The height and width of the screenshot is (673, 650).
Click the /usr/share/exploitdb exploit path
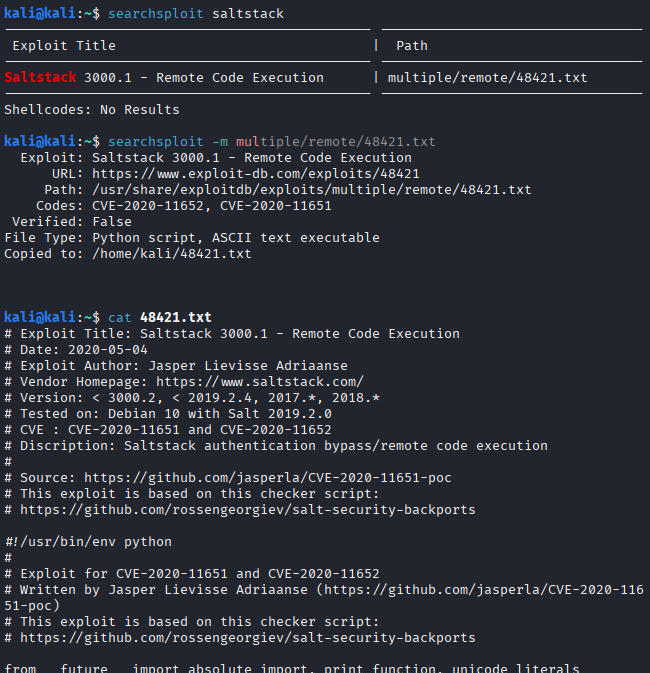(312, 190)
